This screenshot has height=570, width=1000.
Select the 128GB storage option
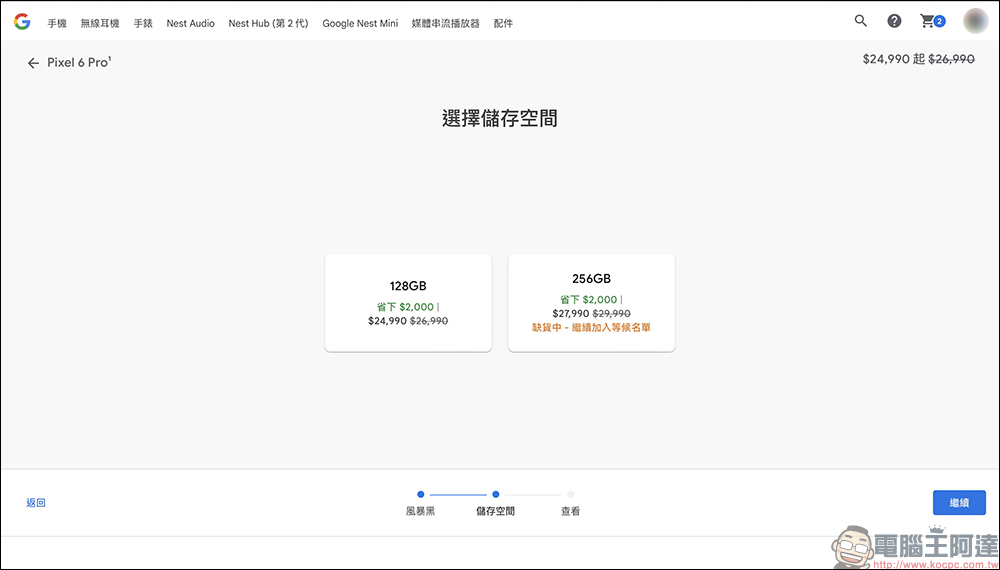(408, 302)
